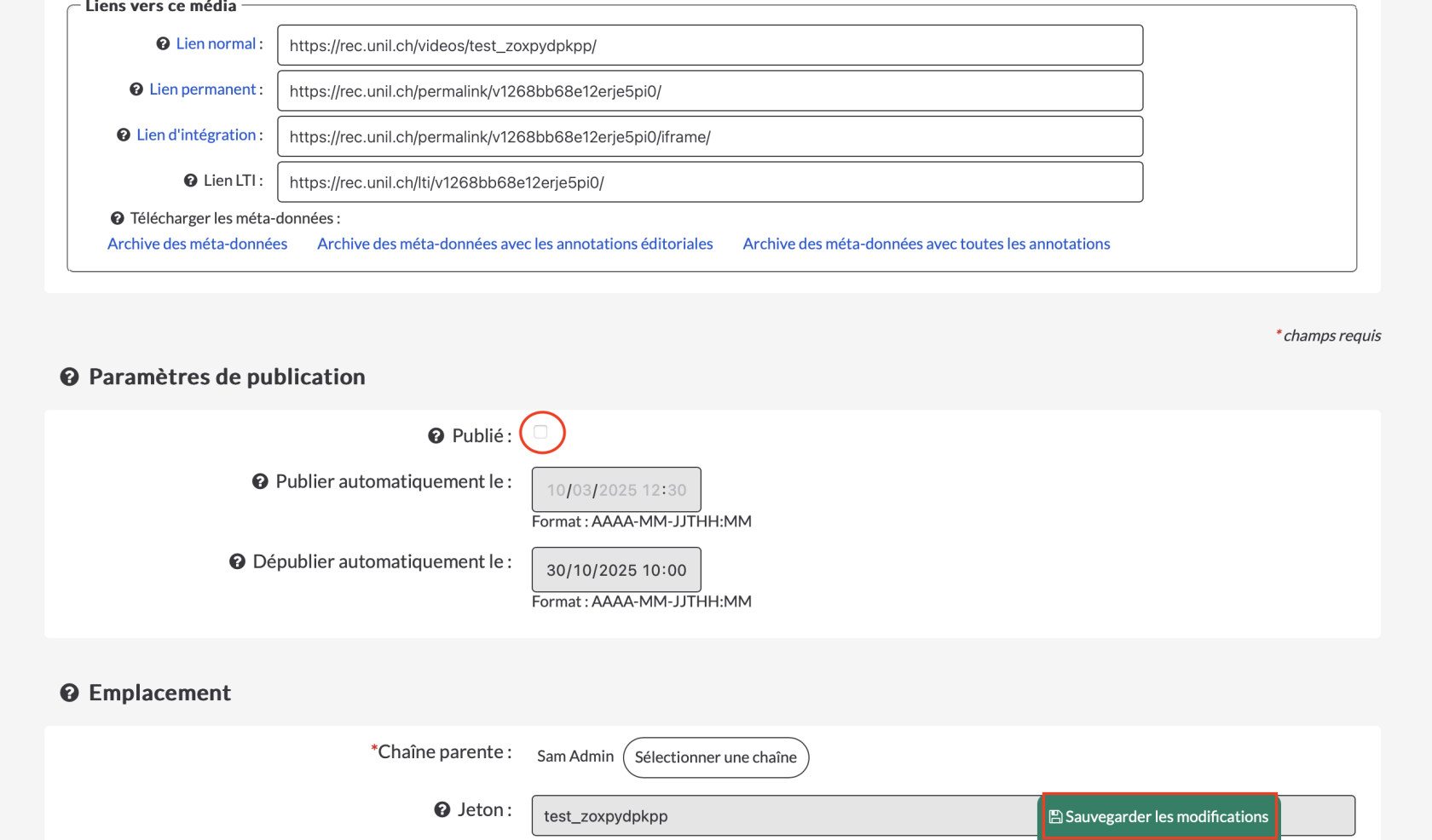This screenshot has height=840, width=1432.
Task: Click help icon beside Lien d'intégration
Action: 124,135
